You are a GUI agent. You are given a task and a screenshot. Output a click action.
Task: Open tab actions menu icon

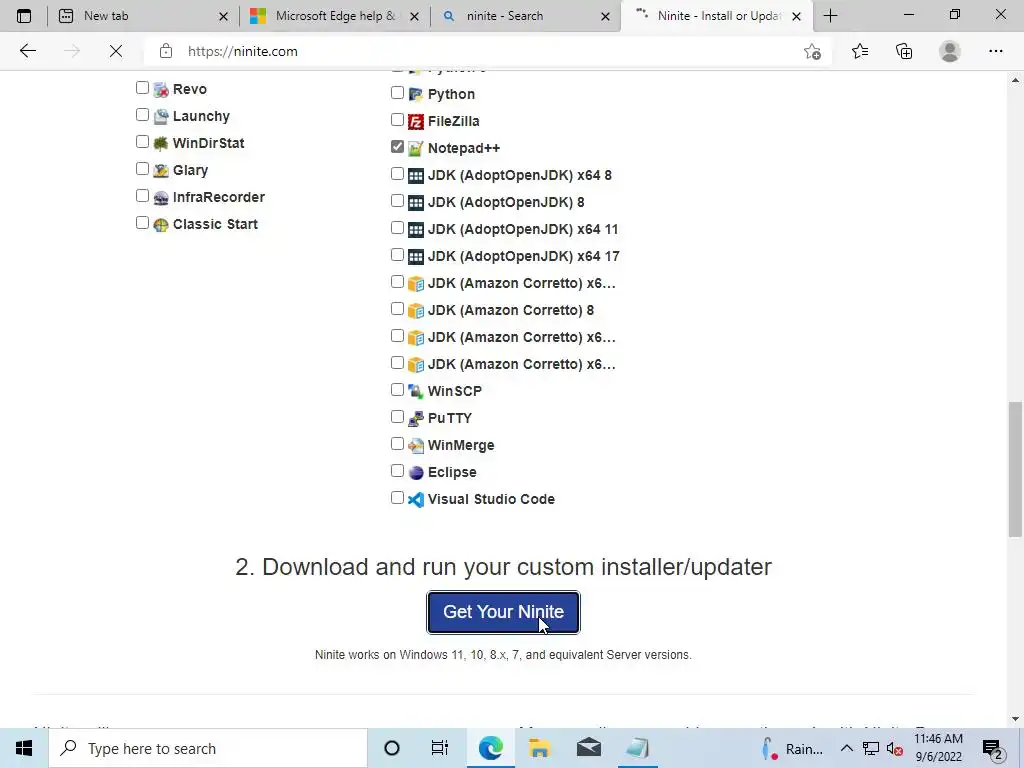[x=24, y=16]
